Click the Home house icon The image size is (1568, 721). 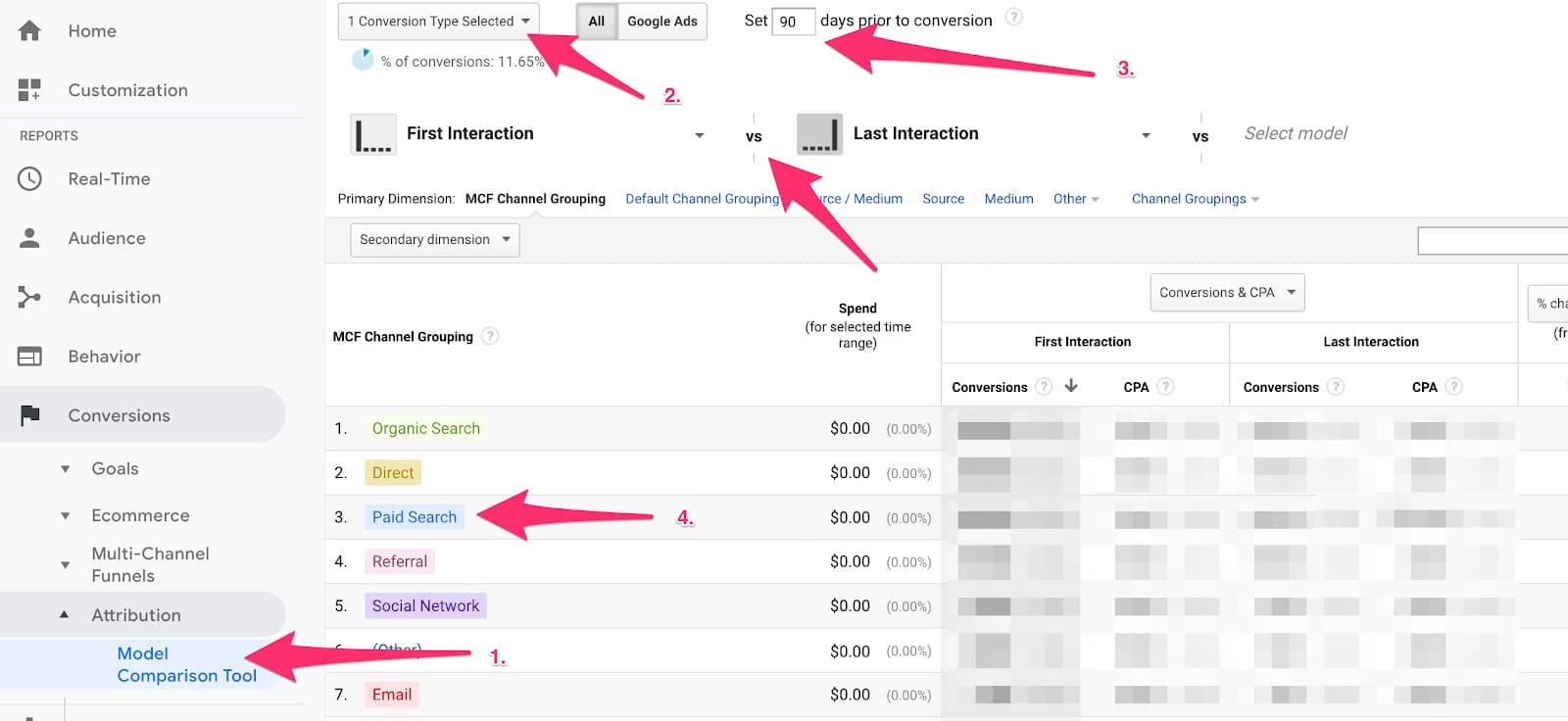point(29,31)
